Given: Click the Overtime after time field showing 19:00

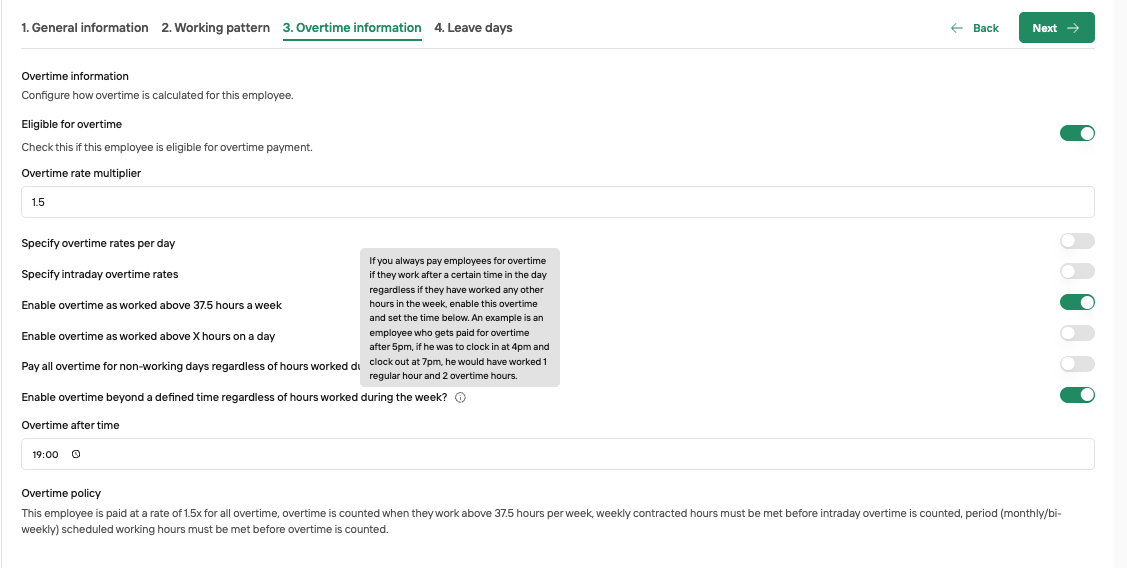Looking at the screenshot, I should [x=558, y=454].
